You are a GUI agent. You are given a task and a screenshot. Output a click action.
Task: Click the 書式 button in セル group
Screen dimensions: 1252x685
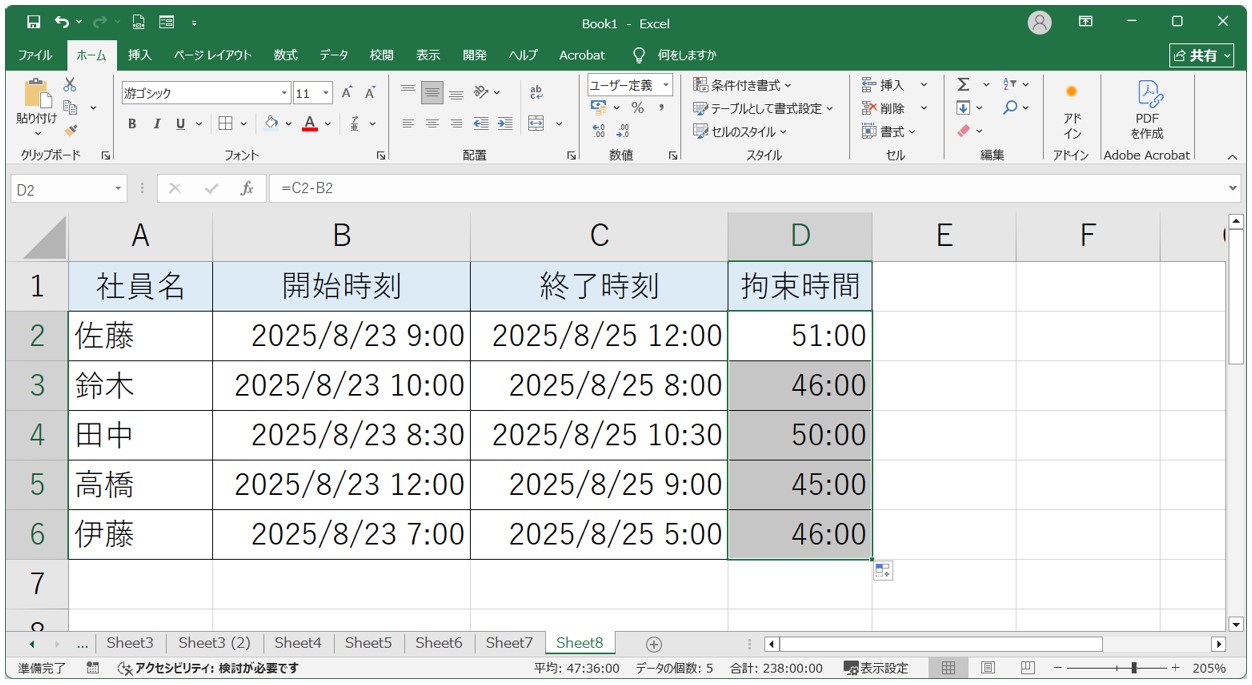pos(889,131)
